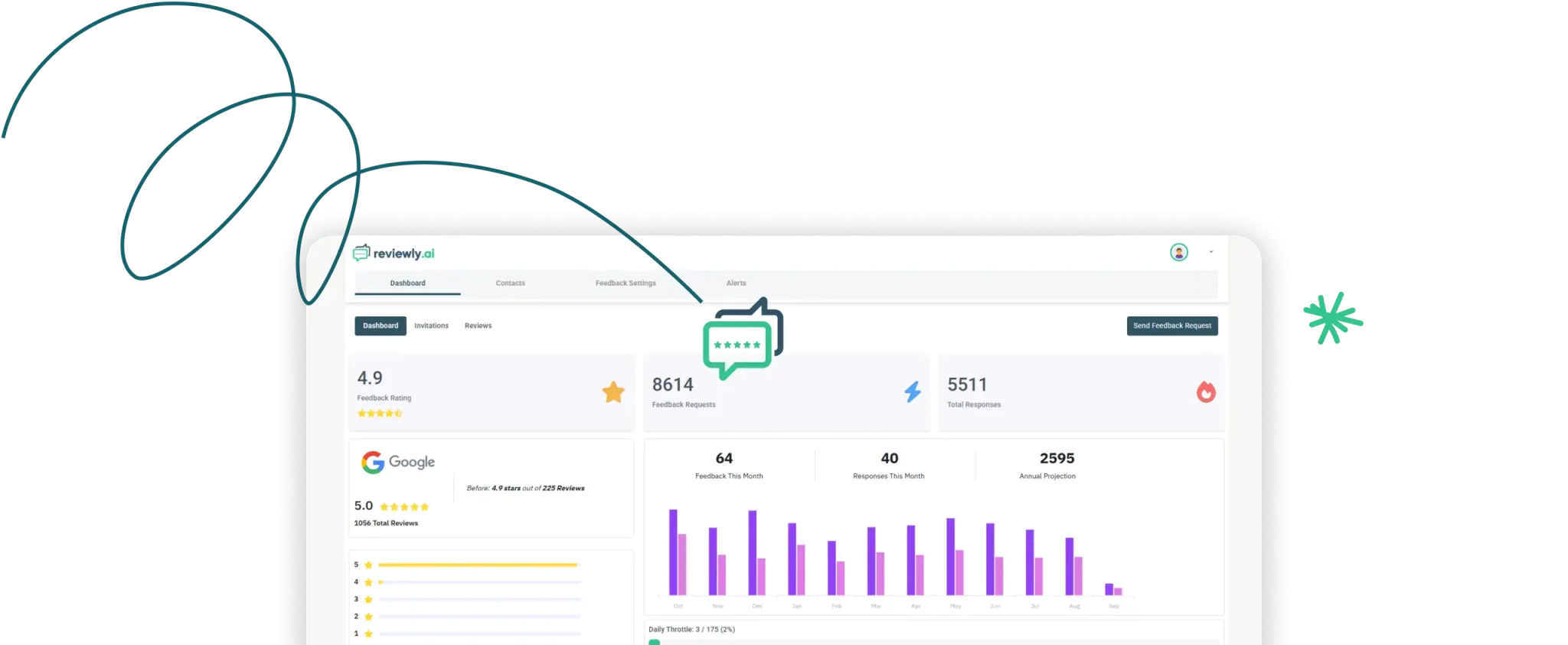Switch to the Reviews sub-tab
Viewport: 1568px width, 645px height.
478,326
